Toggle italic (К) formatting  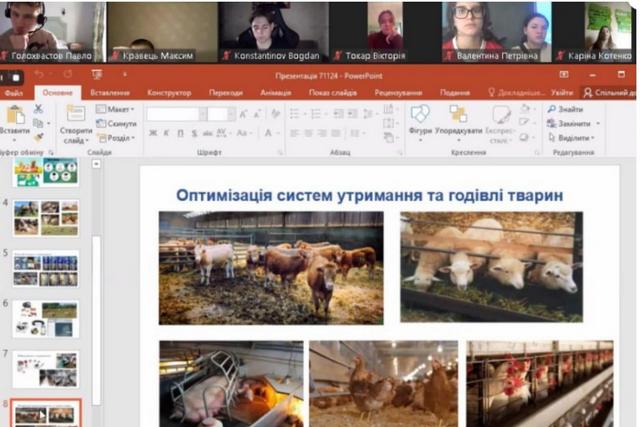166,133
